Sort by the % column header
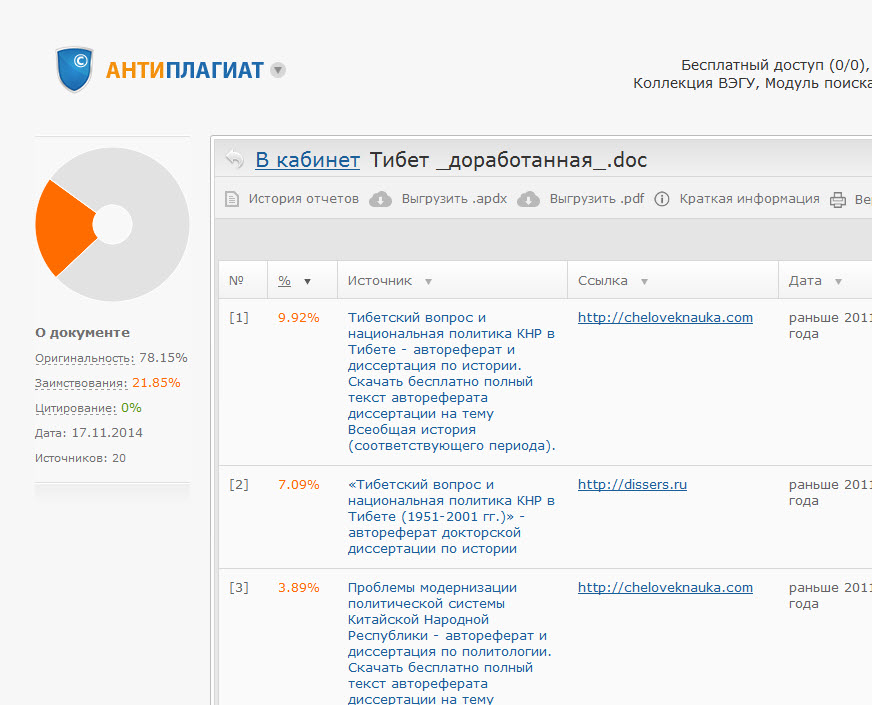This screenshot has height=705, width=872. [x=284, y=281]
